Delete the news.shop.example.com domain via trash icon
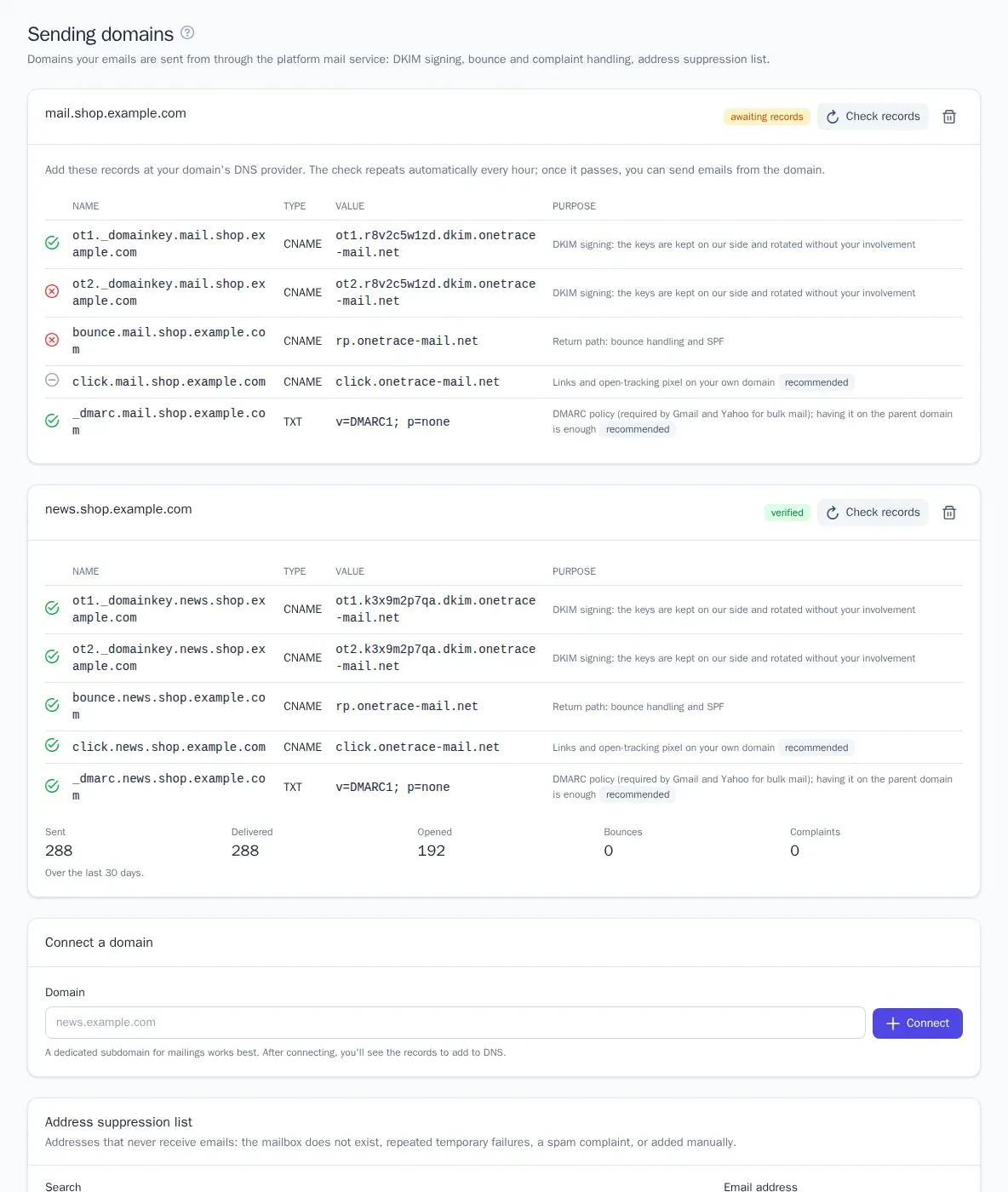This screenshot has width=1008, height=1192. pyautogui.click(x=949, y=513)
